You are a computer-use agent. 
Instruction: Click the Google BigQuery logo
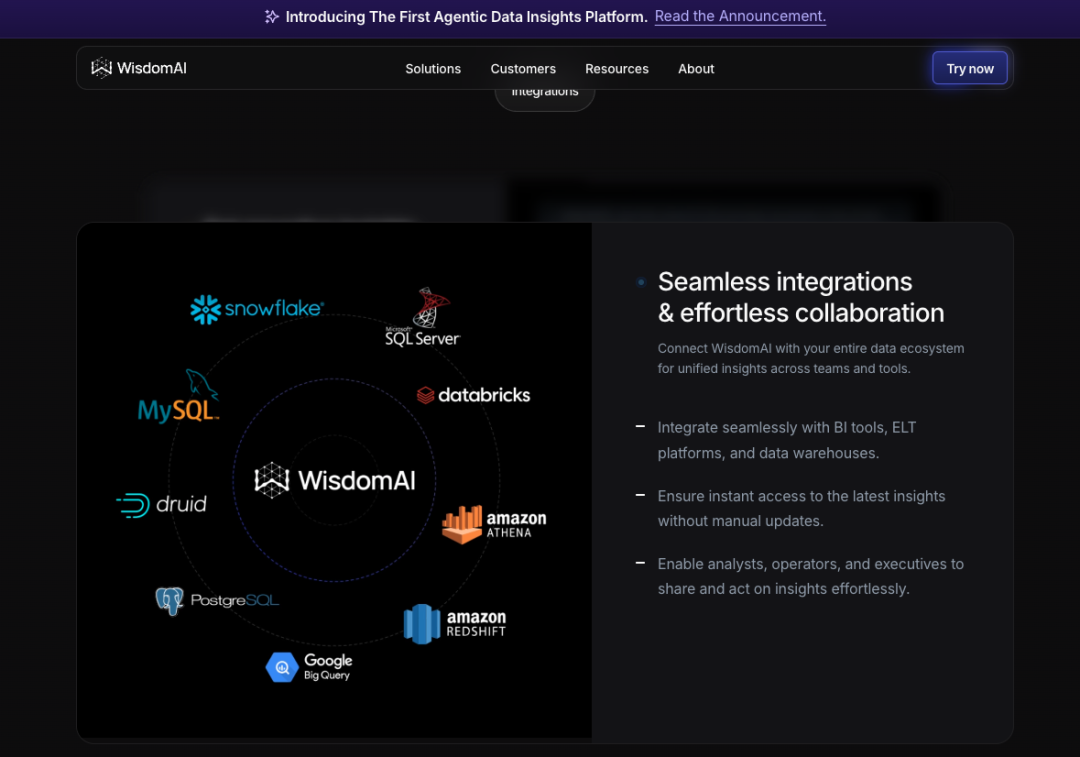(x=309, y=667)
